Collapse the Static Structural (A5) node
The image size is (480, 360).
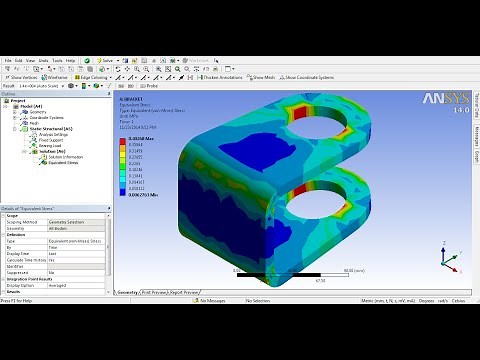[15, 129]
